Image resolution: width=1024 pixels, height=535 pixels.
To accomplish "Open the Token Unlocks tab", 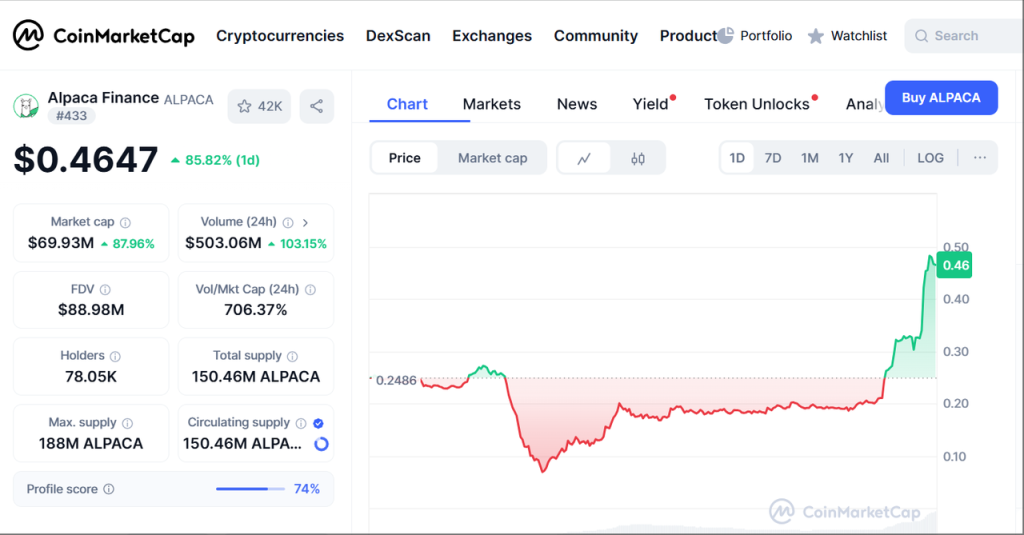I will pyautogui.click(x=757, y=104).
